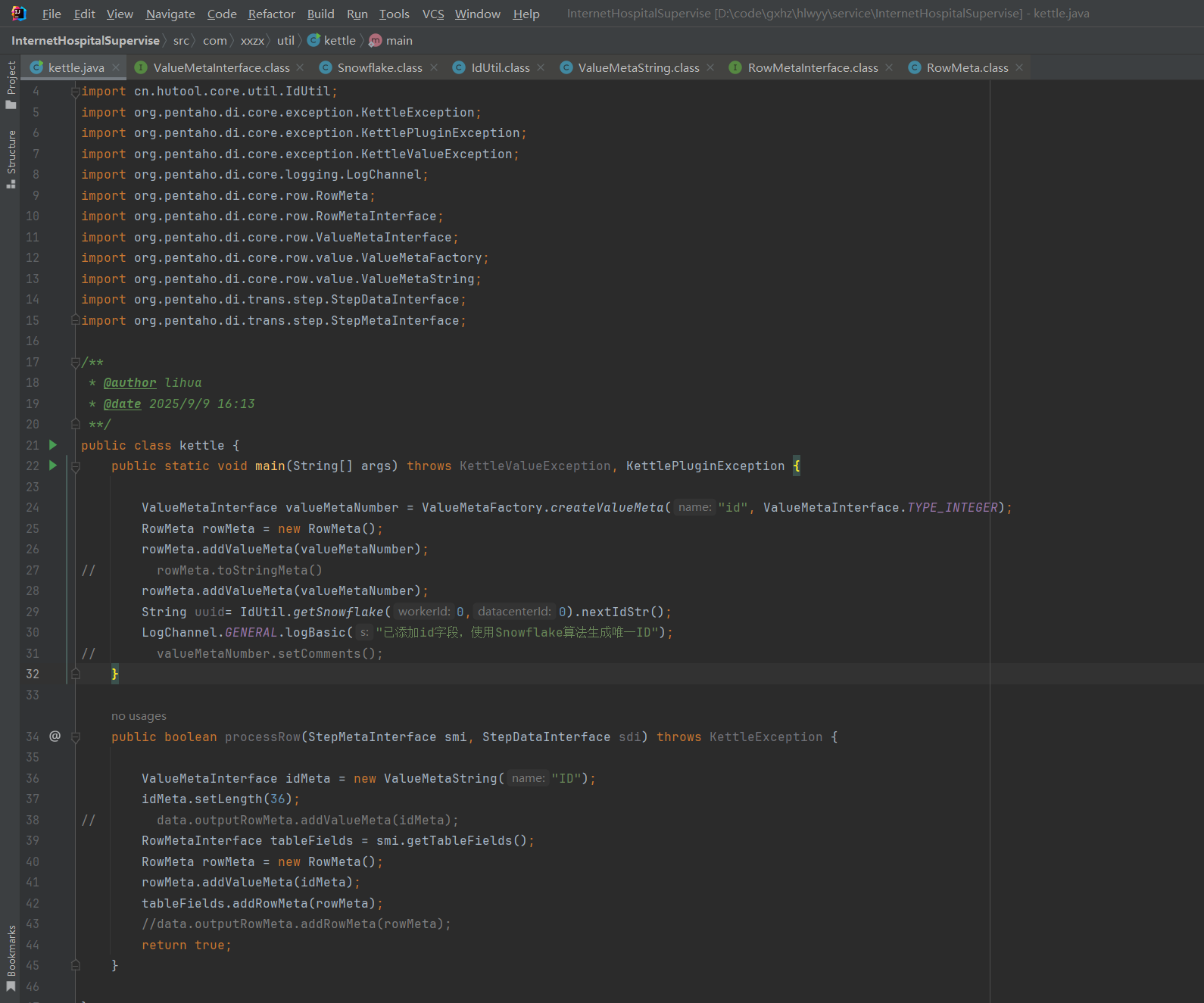The width and height of the screenshot is (1204, 1003).
Task: Close the RowMetaInterface.class tab
Action: pyautogui.click(x=889, y=67)
